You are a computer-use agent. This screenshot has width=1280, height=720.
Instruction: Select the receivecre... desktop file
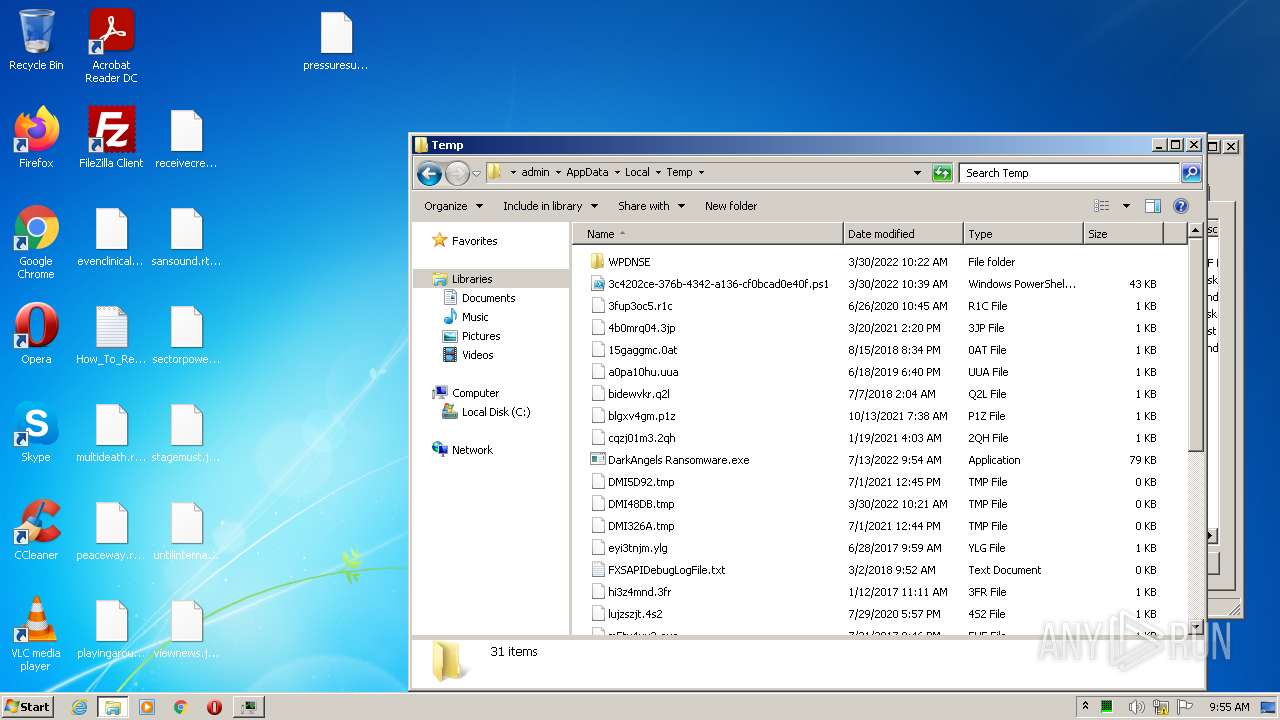[186, 138]
